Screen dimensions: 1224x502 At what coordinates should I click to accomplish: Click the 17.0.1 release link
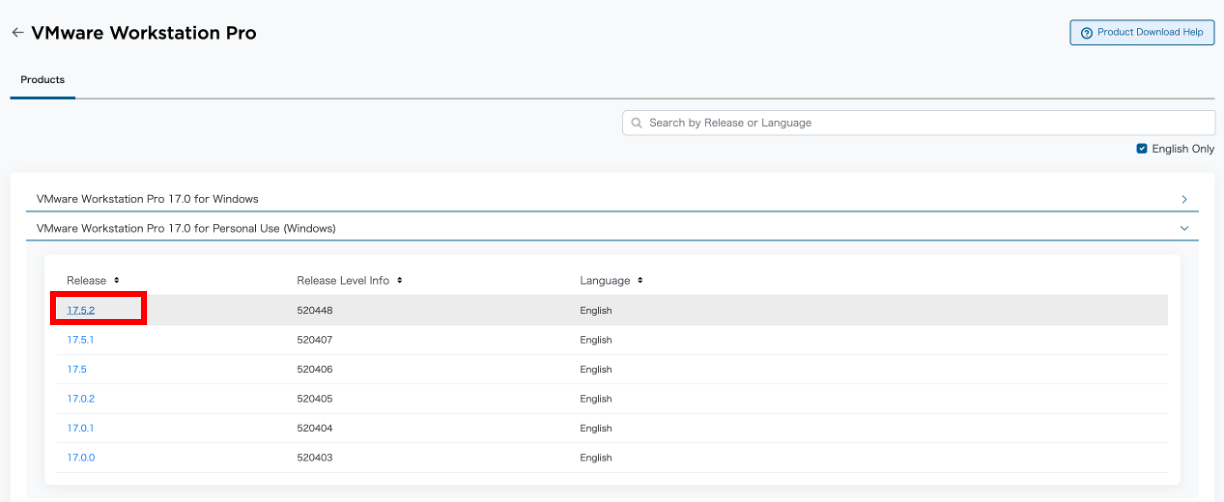click(x=81, y=428)
